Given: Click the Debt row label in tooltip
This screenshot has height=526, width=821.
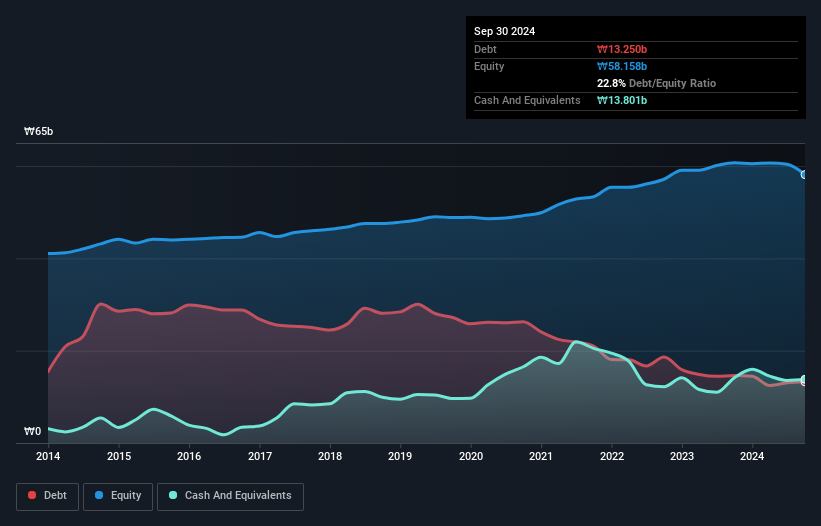Looking at the screenshot, I should pos(485,49).
